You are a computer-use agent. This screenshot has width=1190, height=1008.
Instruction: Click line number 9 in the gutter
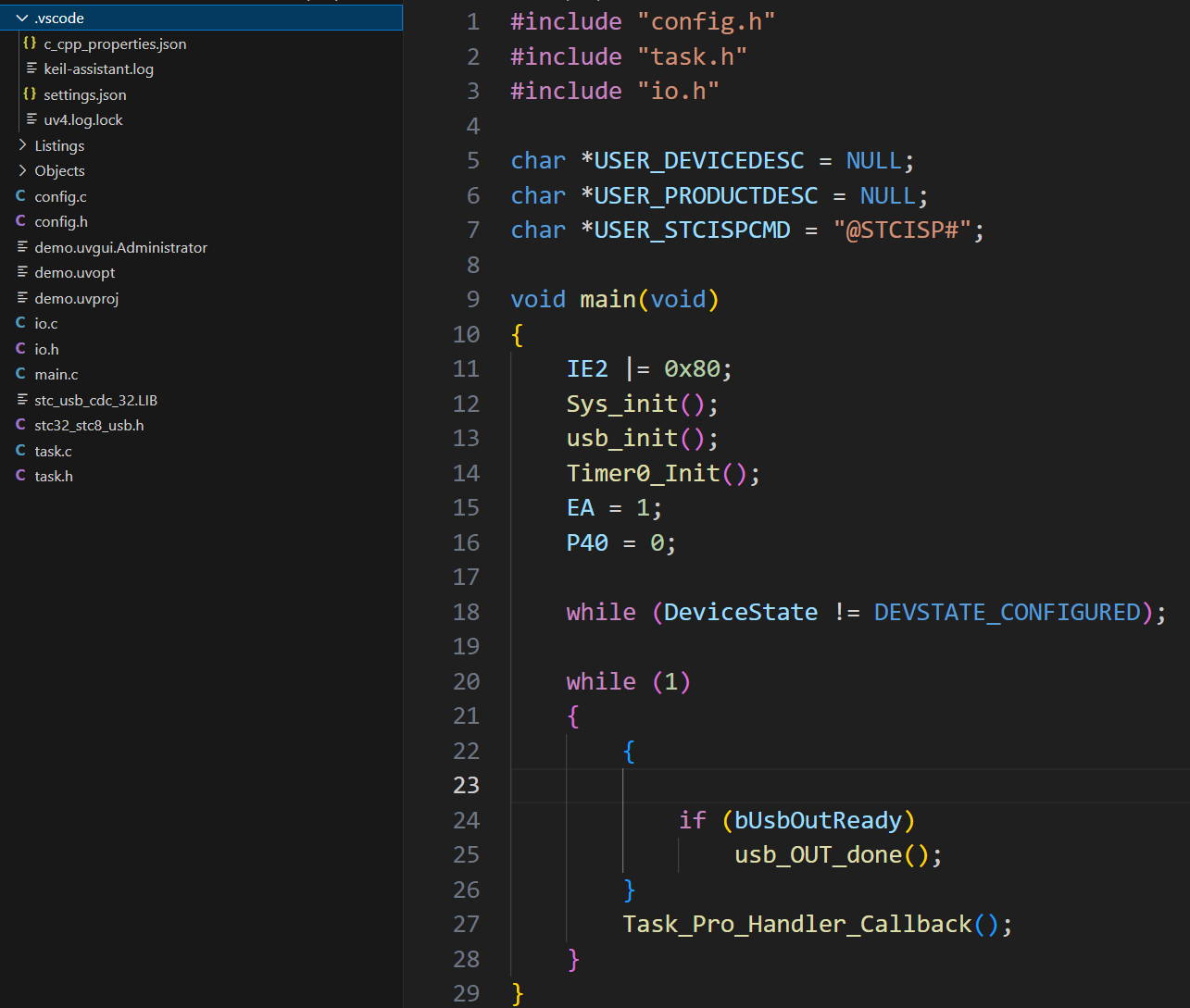pyautogui.click(x=472, y=299)
